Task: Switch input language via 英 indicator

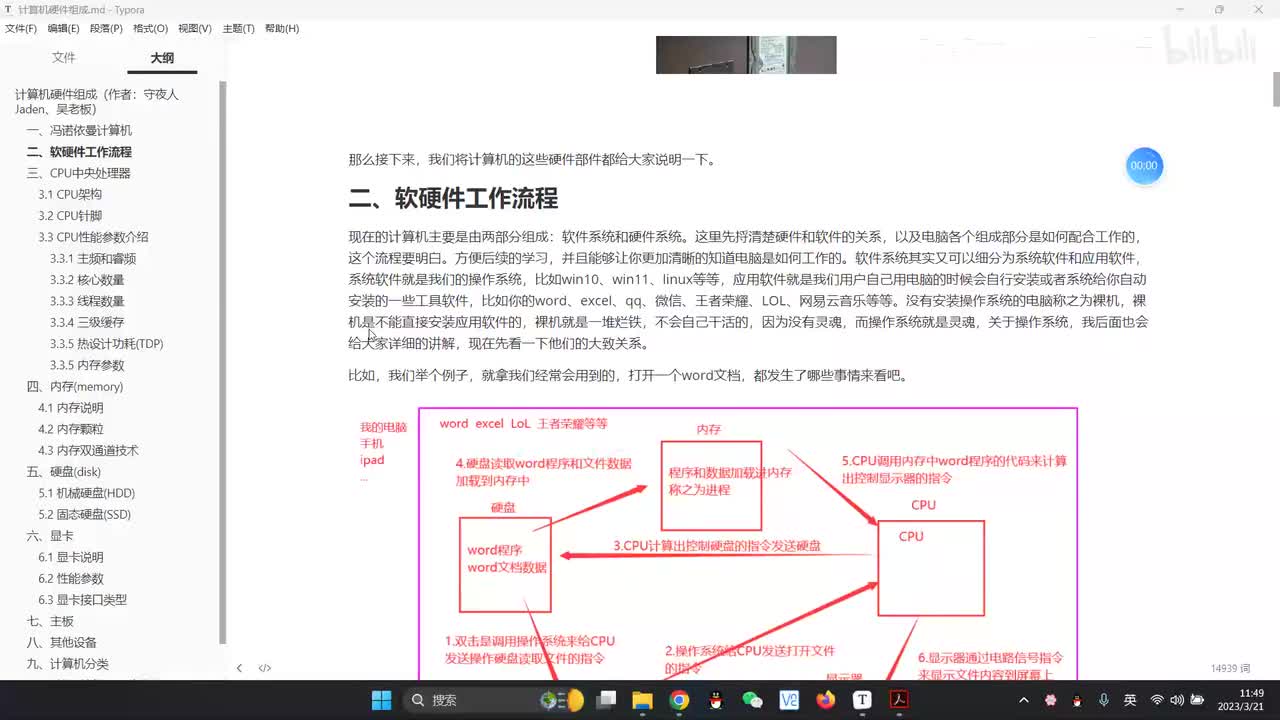Action: coord(1129,700)
